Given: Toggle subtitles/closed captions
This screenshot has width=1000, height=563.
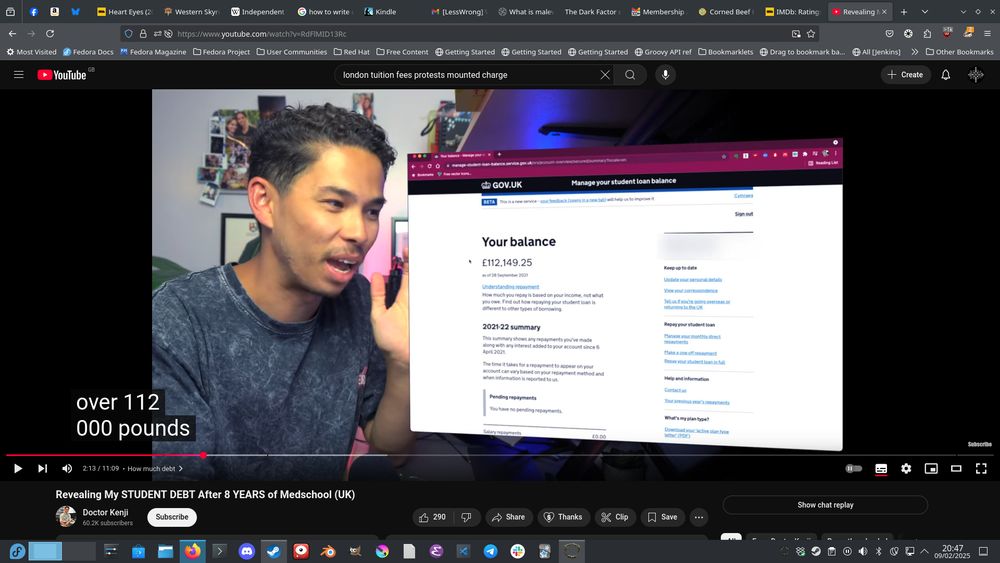Looking at the screenshot, I should (881, 469).
